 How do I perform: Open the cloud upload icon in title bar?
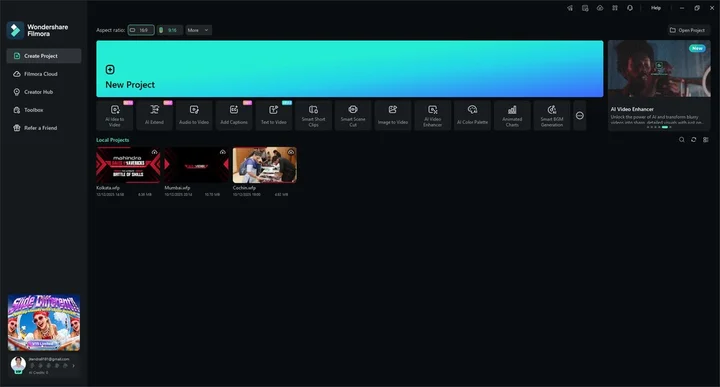pyautogui.click(x=600, y=8)
